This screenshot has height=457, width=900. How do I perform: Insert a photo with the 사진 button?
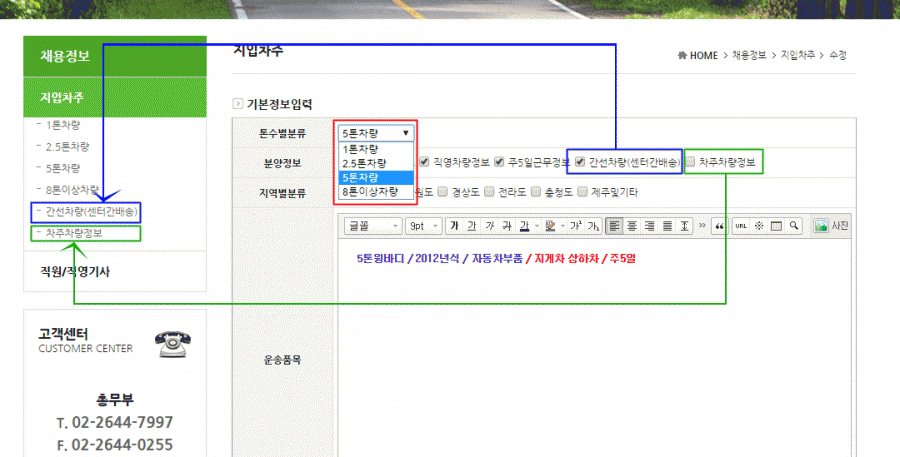pyautogui.click(x=831, y=226)
